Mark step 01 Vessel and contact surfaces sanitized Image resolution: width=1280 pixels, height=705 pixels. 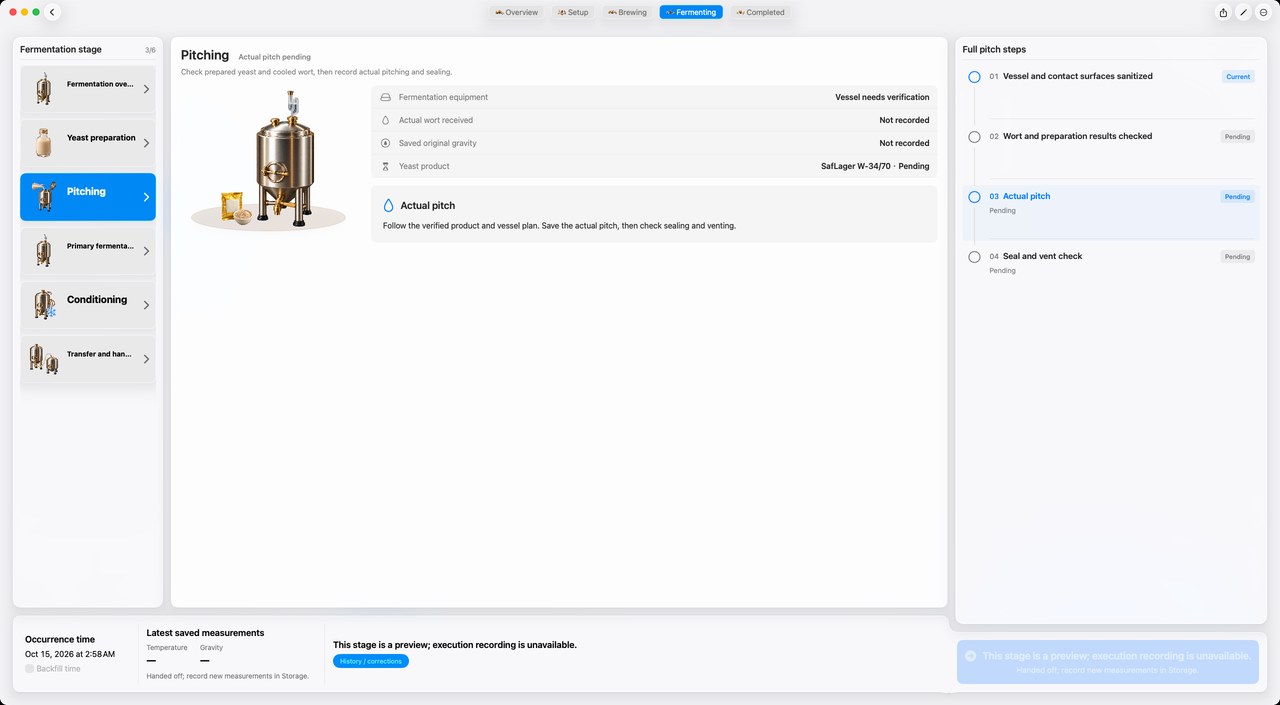point(974,77)
